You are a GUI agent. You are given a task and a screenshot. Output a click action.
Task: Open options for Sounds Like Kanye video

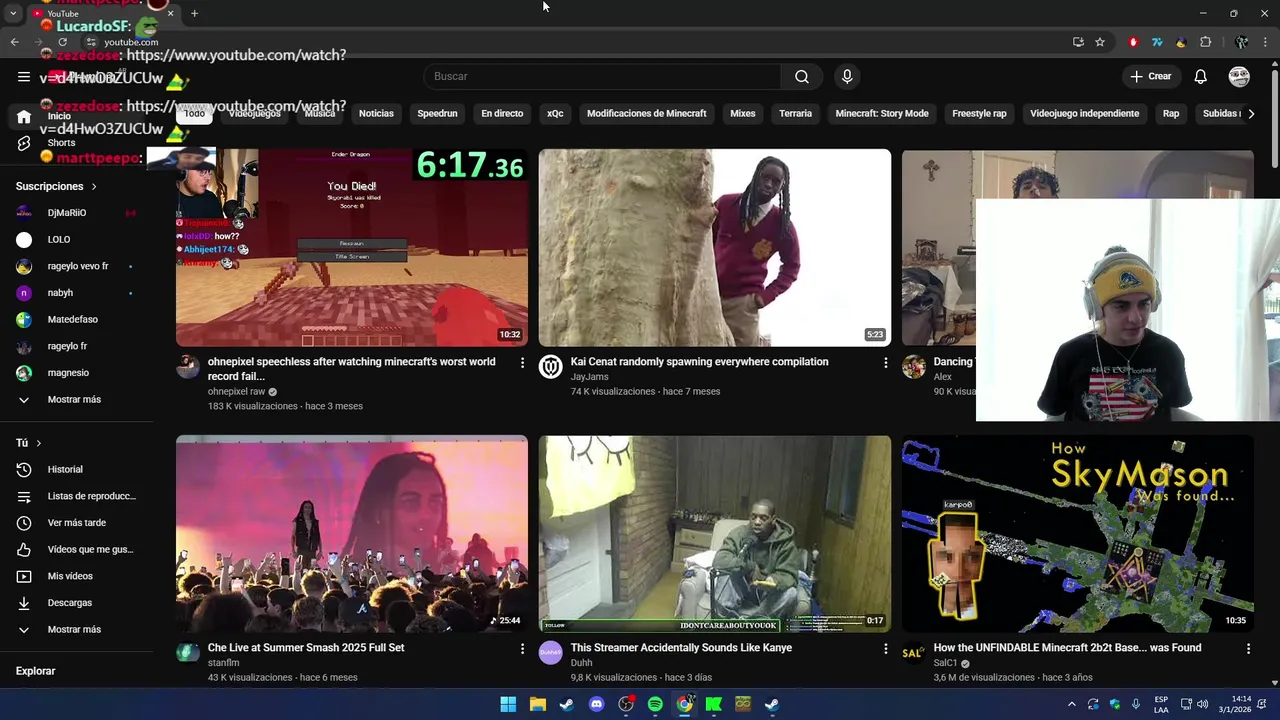(885, 648)
